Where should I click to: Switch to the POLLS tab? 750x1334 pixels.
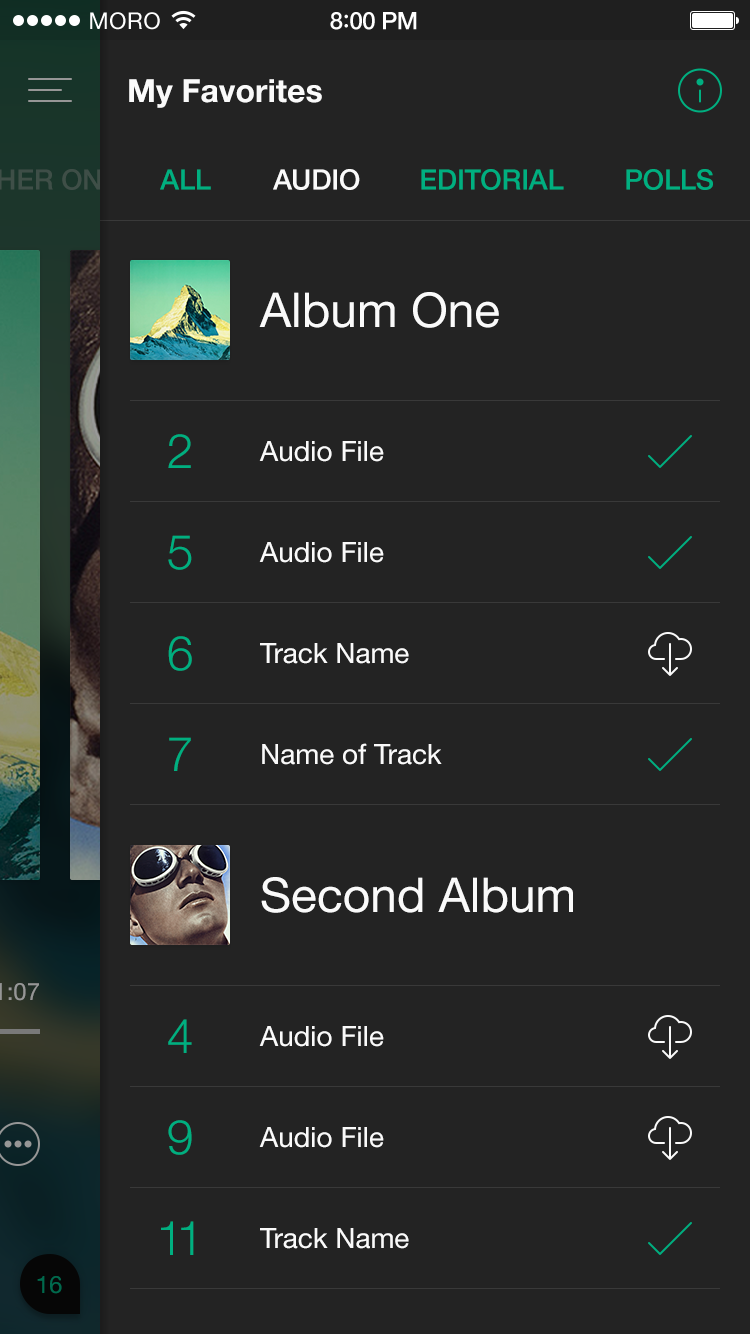(x=669, y=180)
